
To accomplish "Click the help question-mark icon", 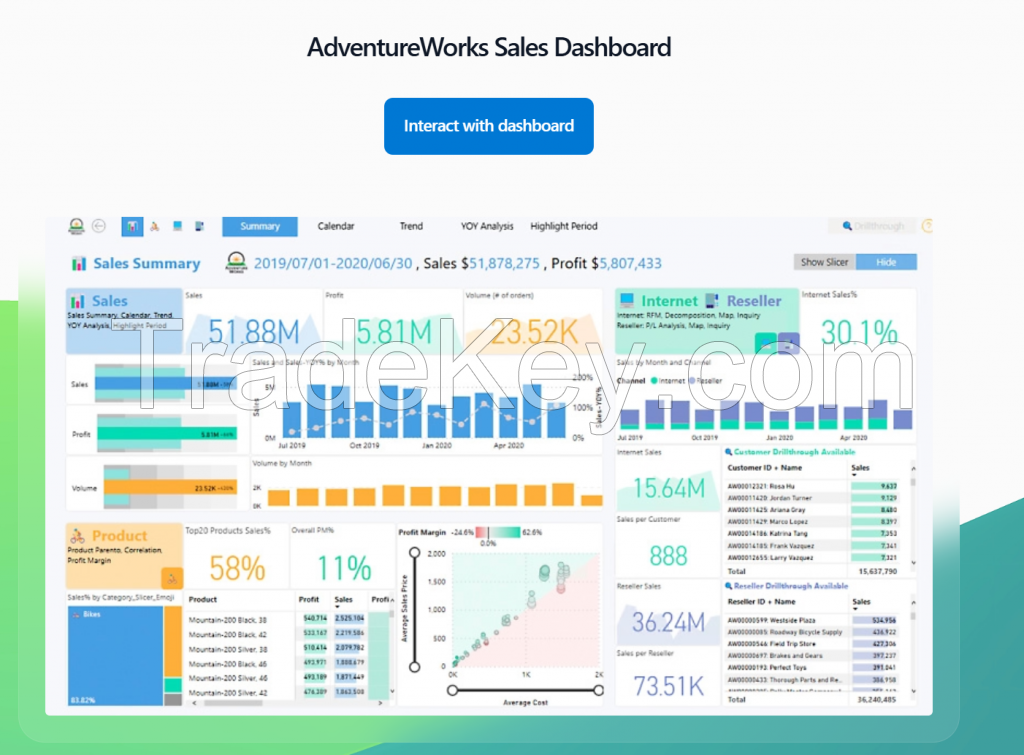I will coord(927,226).
